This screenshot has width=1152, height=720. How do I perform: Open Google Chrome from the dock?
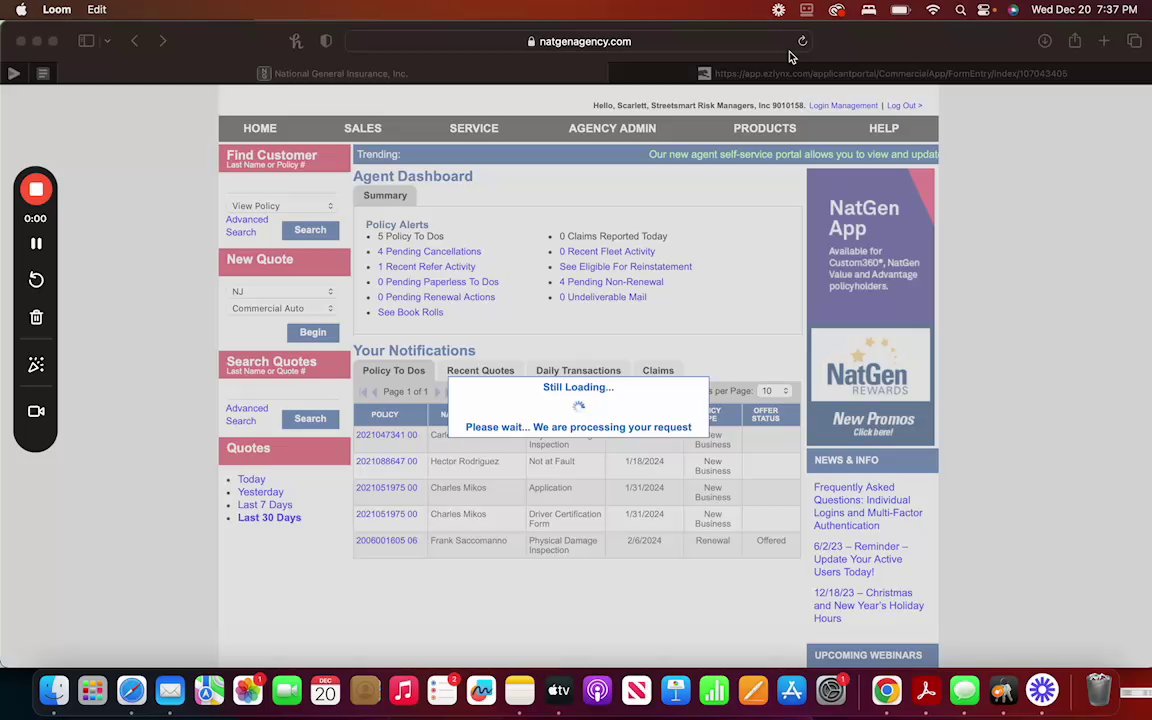point(887,691)
